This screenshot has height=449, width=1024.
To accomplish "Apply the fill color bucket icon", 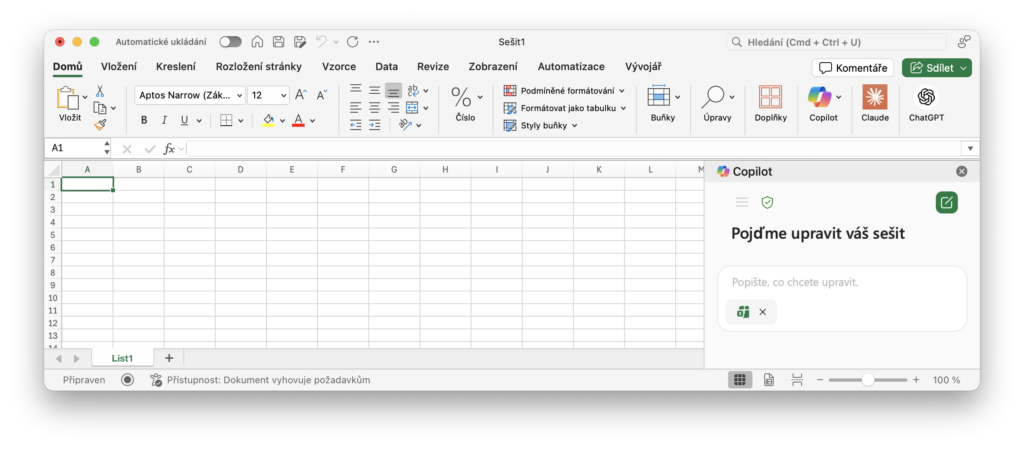I will [268, 120].
